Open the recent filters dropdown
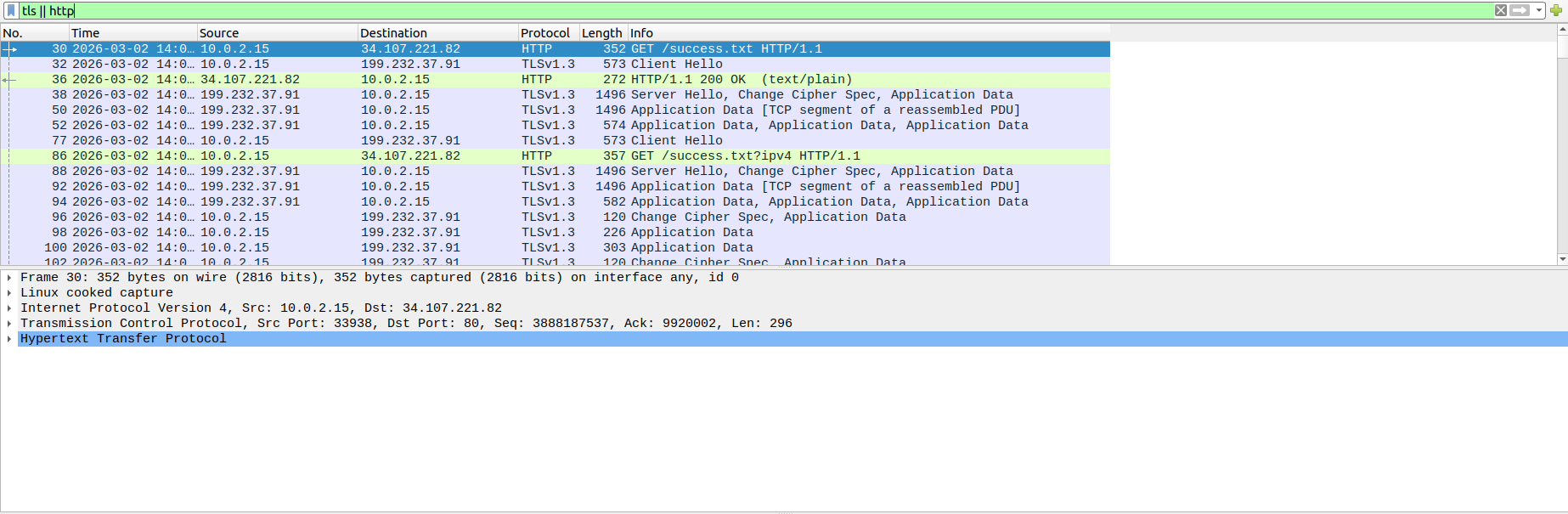 [x=1539, y=10]
